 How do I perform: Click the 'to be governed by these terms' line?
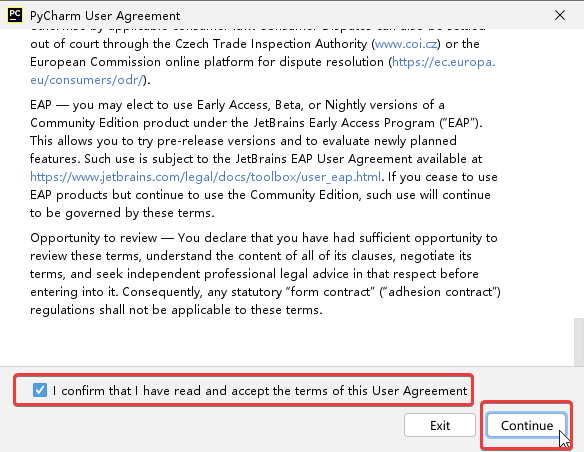coord(122,213)
